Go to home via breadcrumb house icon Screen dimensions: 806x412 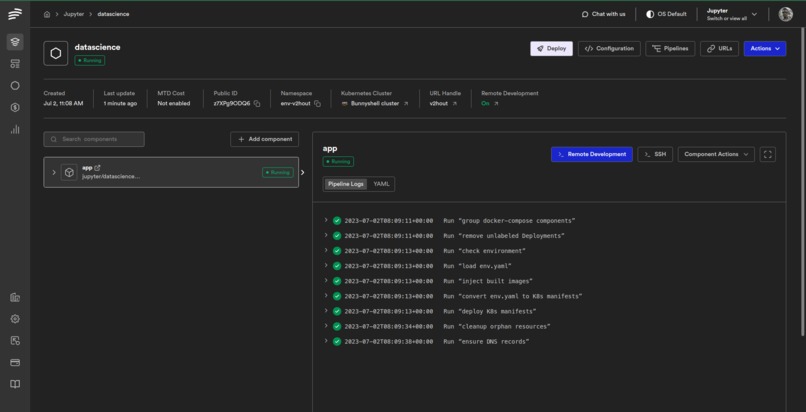pos(47,14)
